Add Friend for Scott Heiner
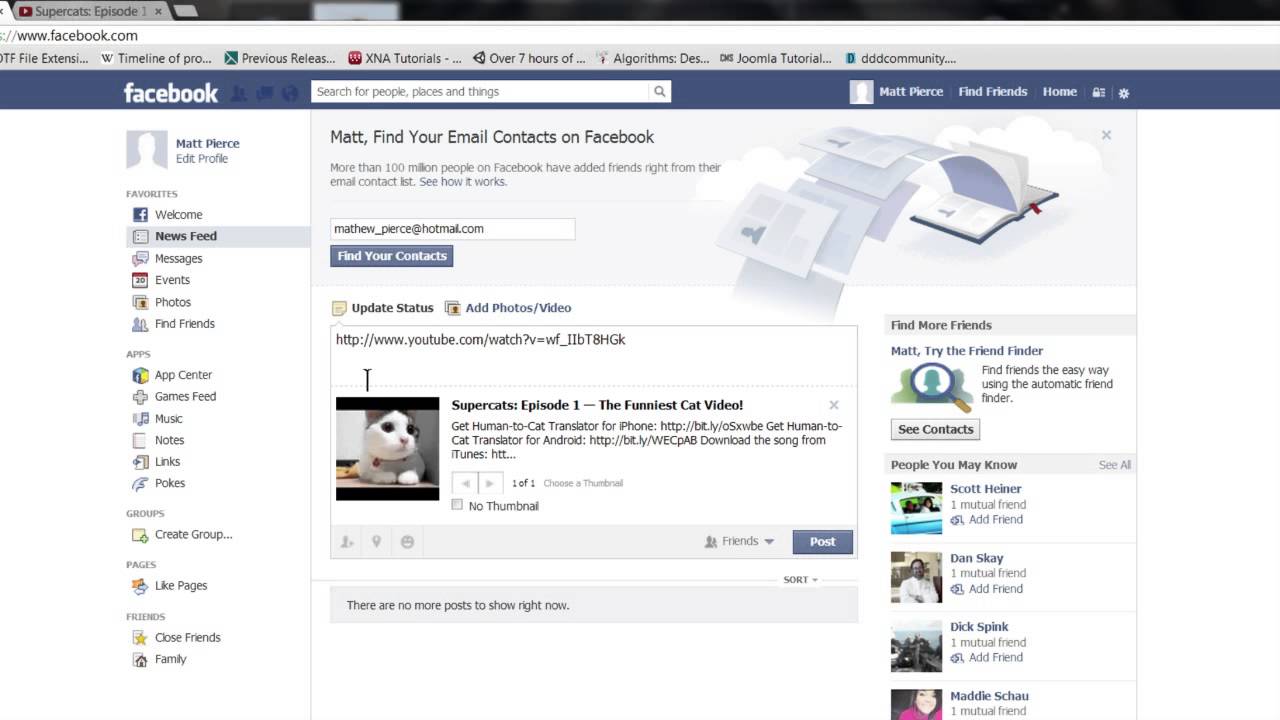The width and height of the screenshot is (1280, 720). [x=987, y=520]
